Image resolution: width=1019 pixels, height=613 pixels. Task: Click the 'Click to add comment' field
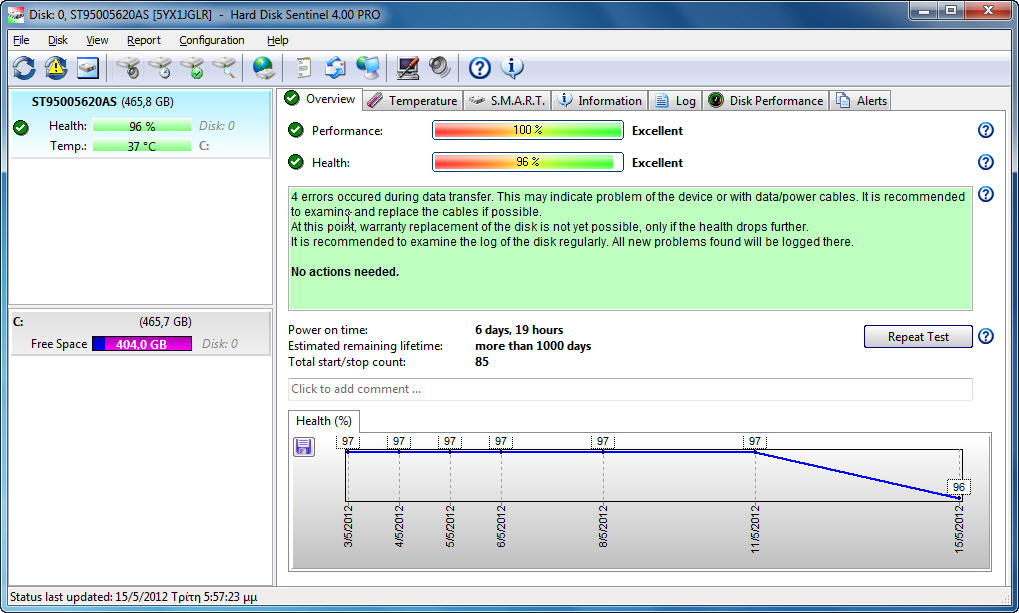[630, 389]
